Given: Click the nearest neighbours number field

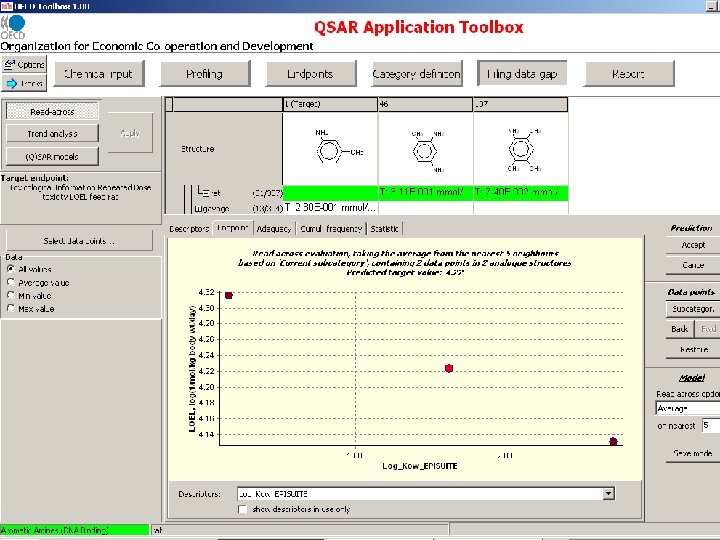Looking at the screenshot, I should click(711, 426).
